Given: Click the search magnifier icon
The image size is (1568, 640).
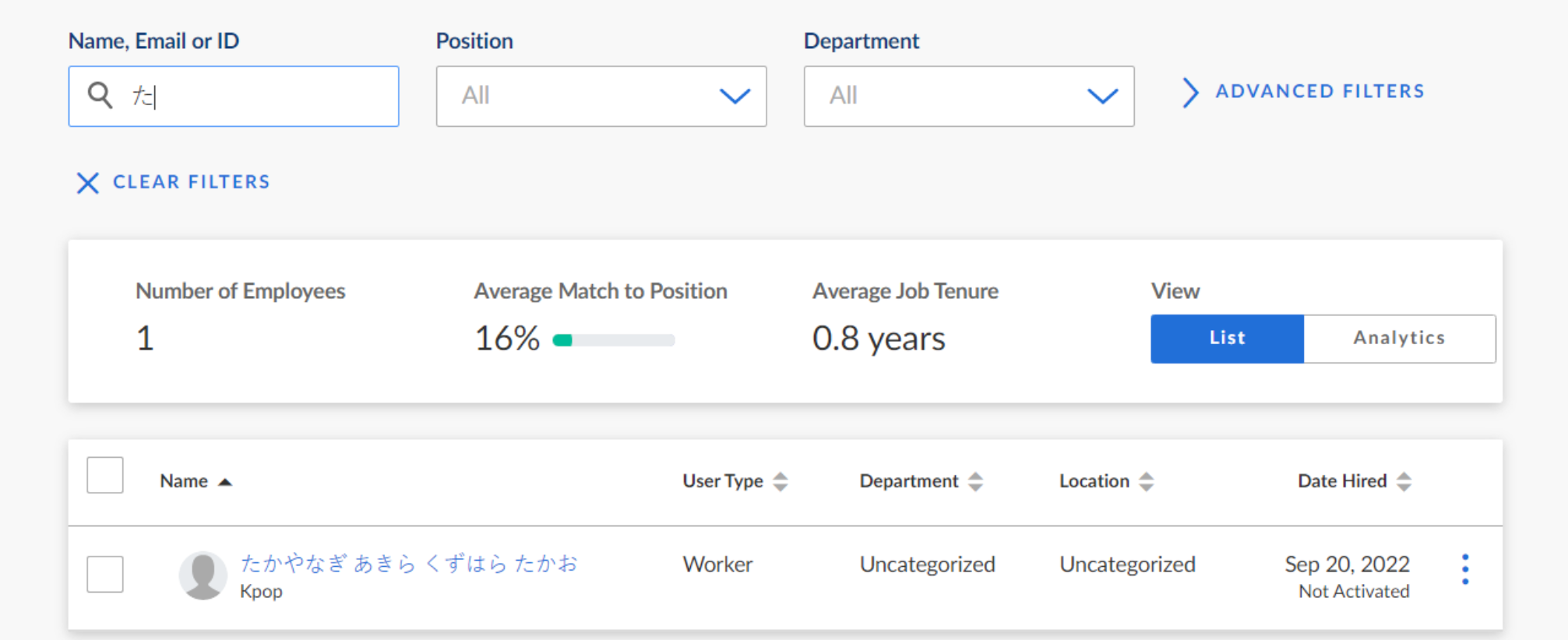Looking at the screenshot, I should tap(100, 95).
